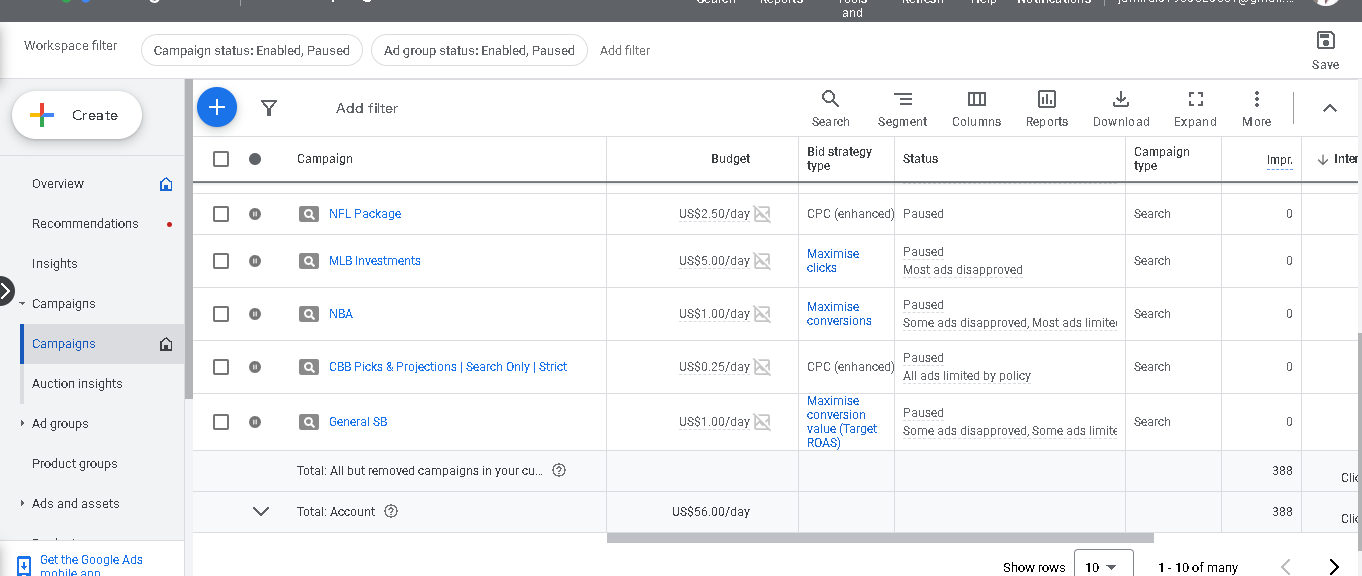The image size is (1362, 576).
Task: Click the blue plus button to add campaign
Action: coord(217,107)
